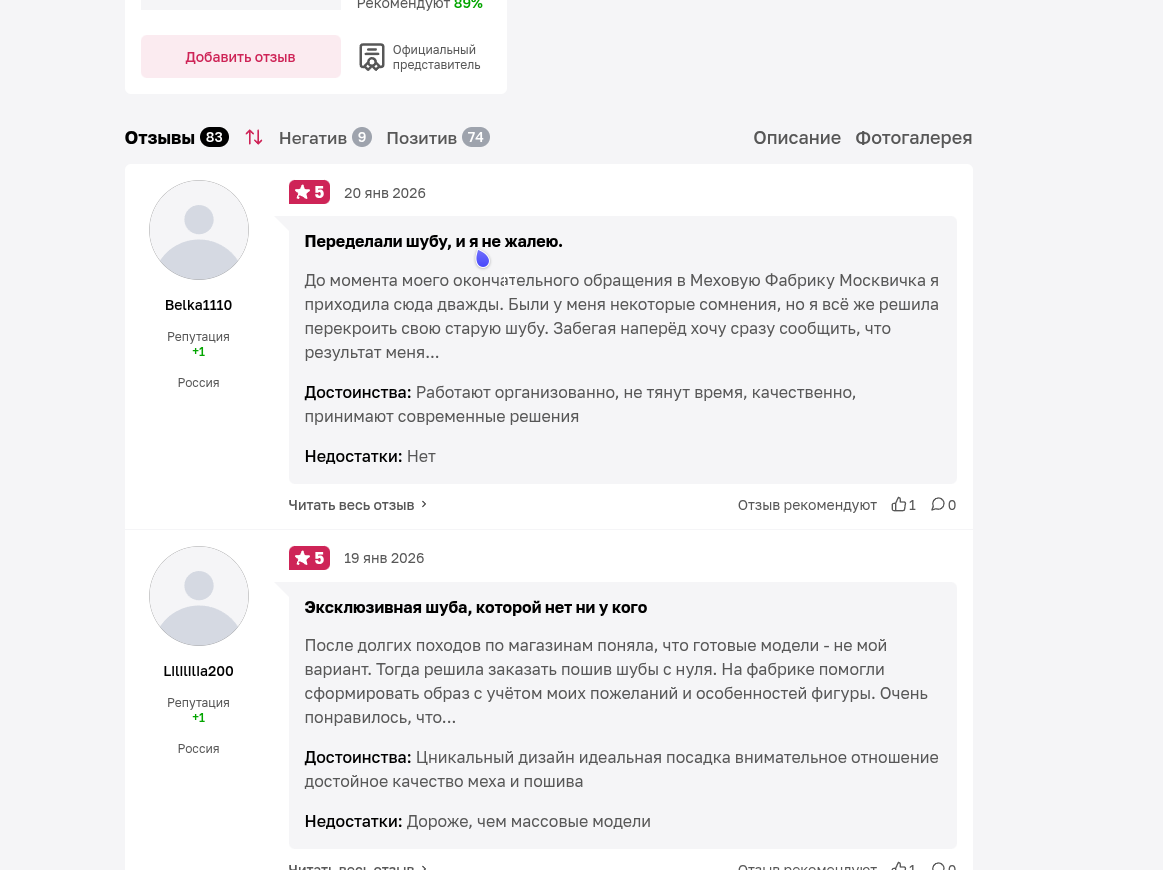Open the Фотогалерея section

913,138
